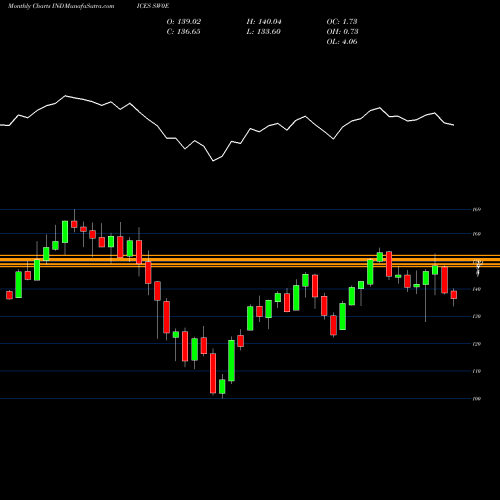500x500 pixels.
Task: Select the lowest green candle at chart bottom
Action: [222, 386]
